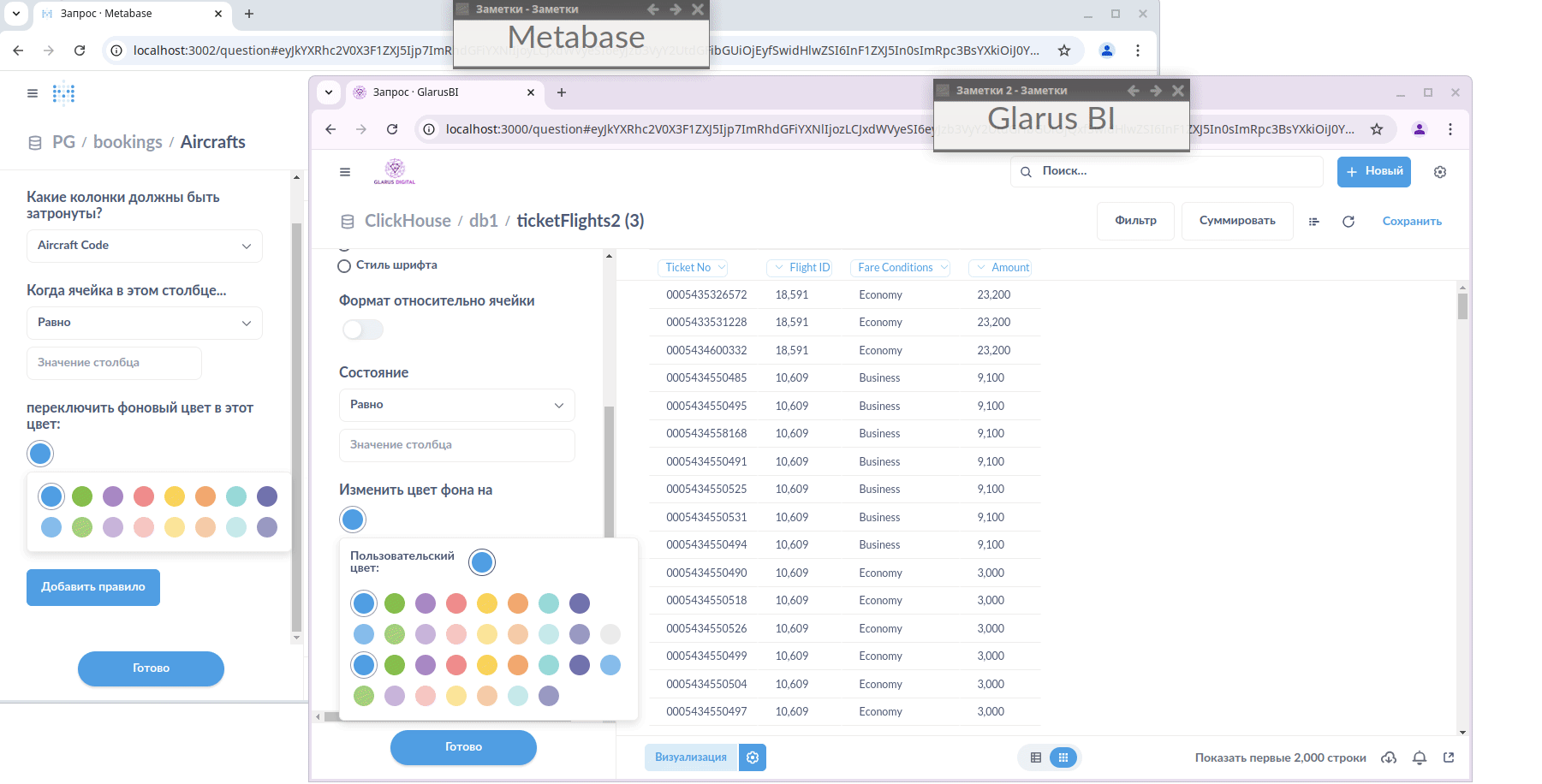This screenshot has width=1542, height=784.
Task: Open the Aircraft Code column dropdown
Action: coord(144,246)
